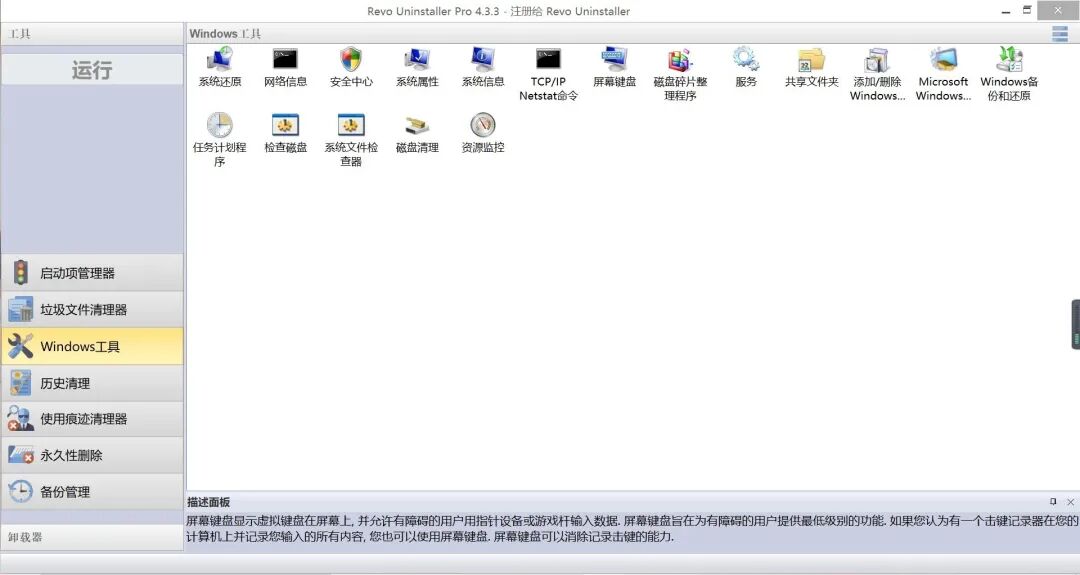Minimize the Revo Uninstaller window
The width and height of the screenshot is (1080, 575).
(x=1006, y=12)
